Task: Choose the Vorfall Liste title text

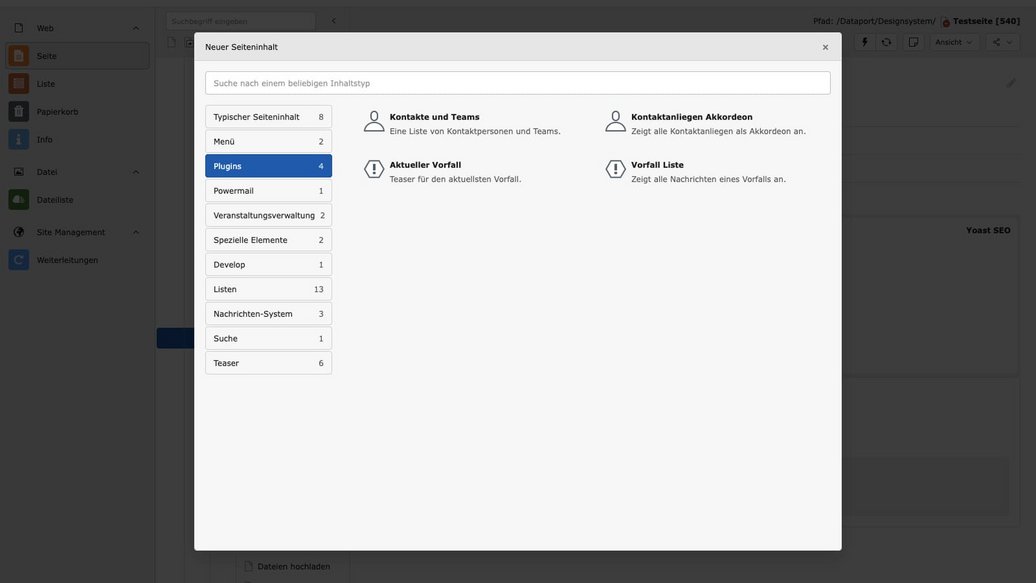Action: (657, 165)
